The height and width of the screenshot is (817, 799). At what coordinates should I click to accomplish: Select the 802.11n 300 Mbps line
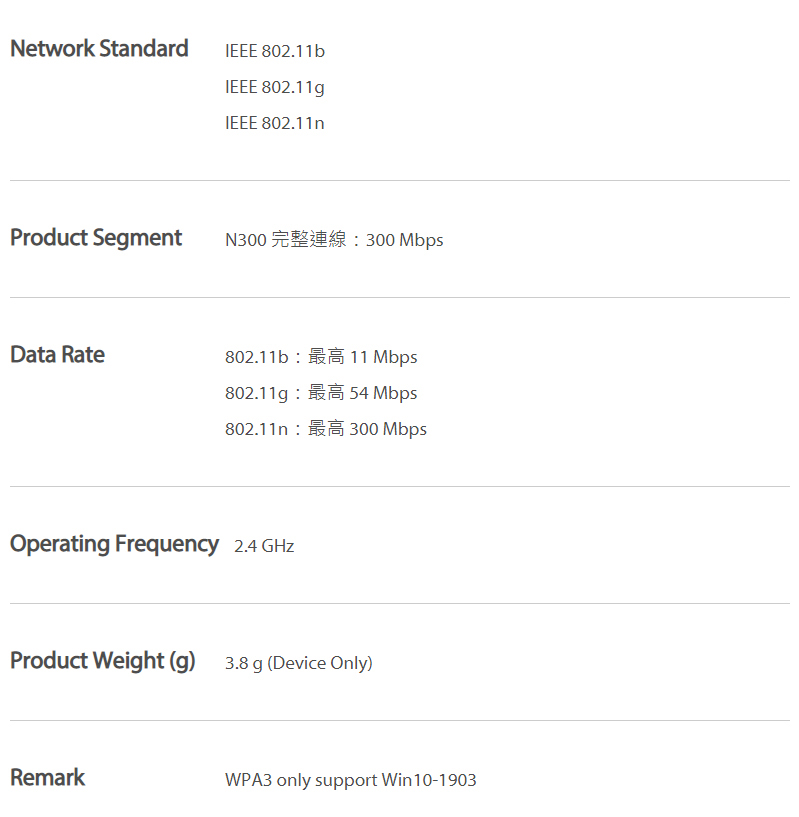tap(326, 429)
